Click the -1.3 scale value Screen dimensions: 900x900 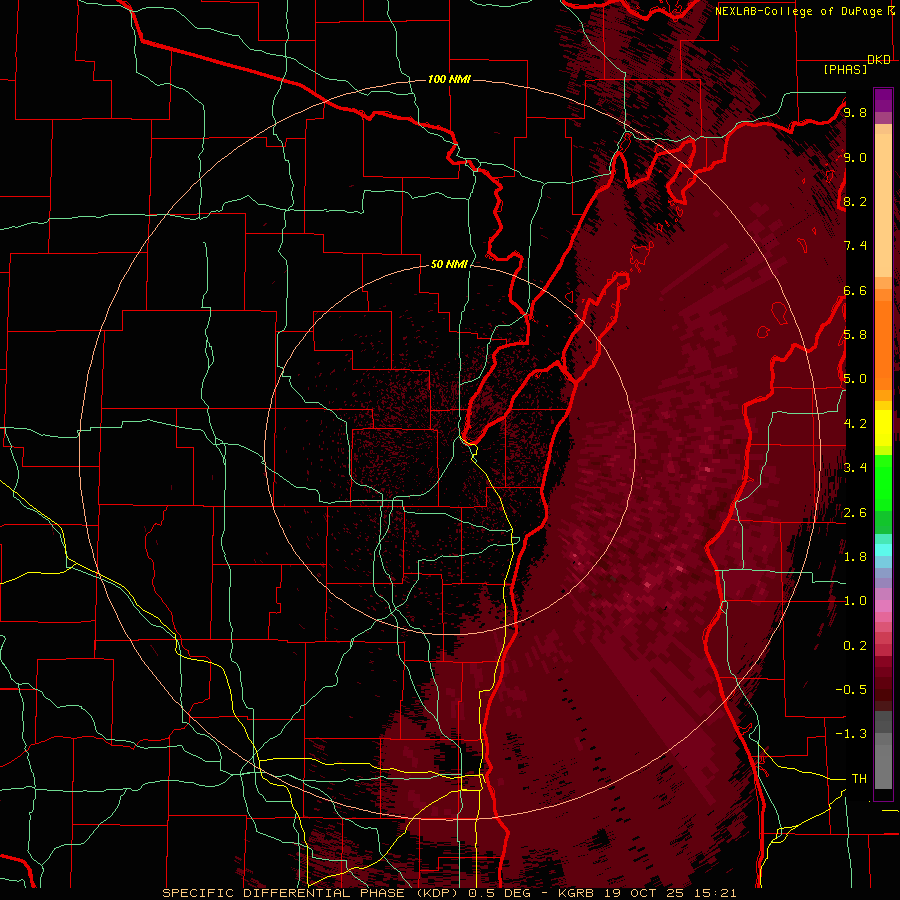851,734
